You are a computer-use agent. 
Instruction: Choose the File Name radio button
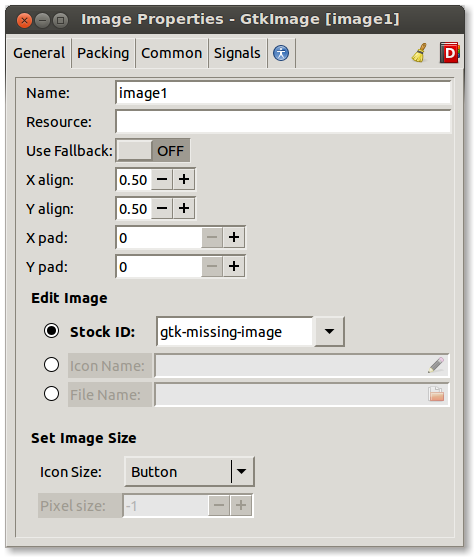pyautogui.click(x=52, y=394)
